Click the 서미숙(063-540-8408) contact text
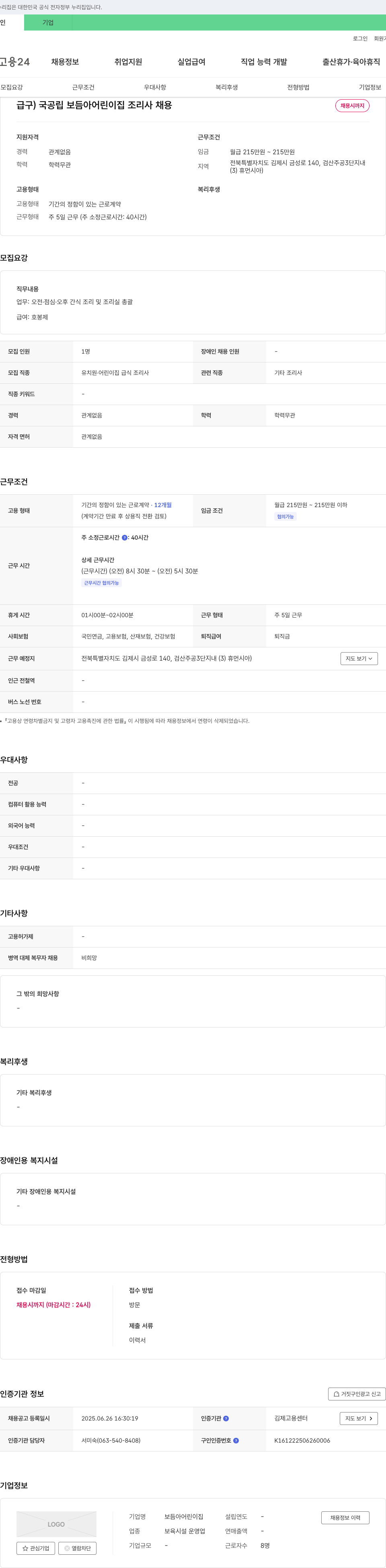Image resolution: width=386 pixels, height=1568 pixels. pyautogui.click(x=111, y=1441)
